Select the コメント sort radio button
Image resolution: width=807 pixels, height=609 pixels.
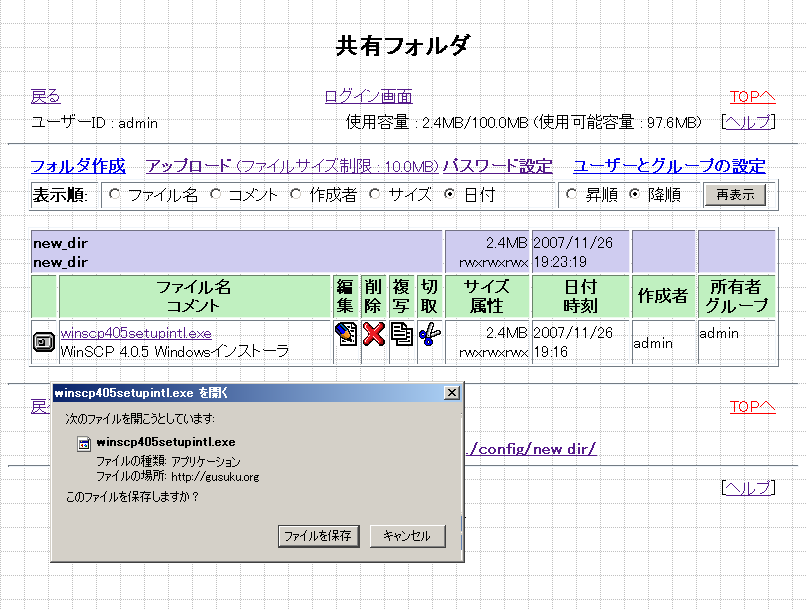(x=216, y=195)
